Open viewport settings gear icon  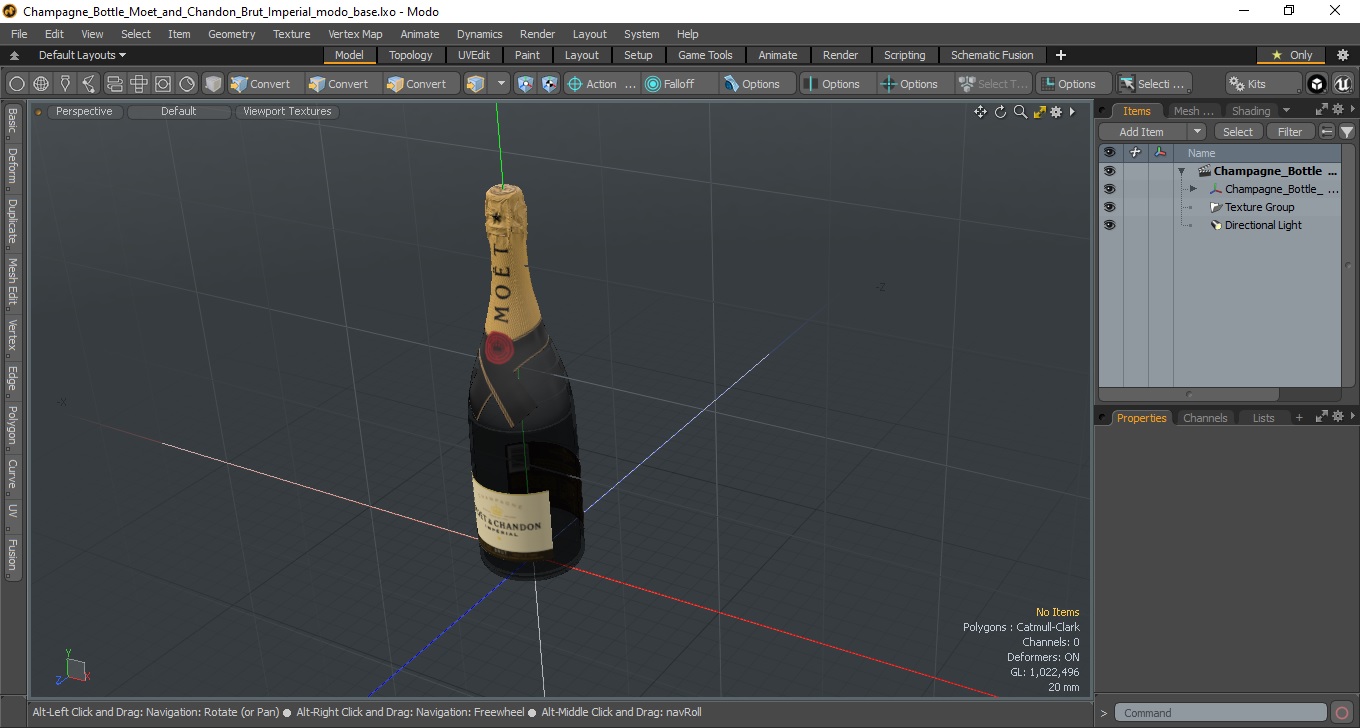tap(1056, 112)
